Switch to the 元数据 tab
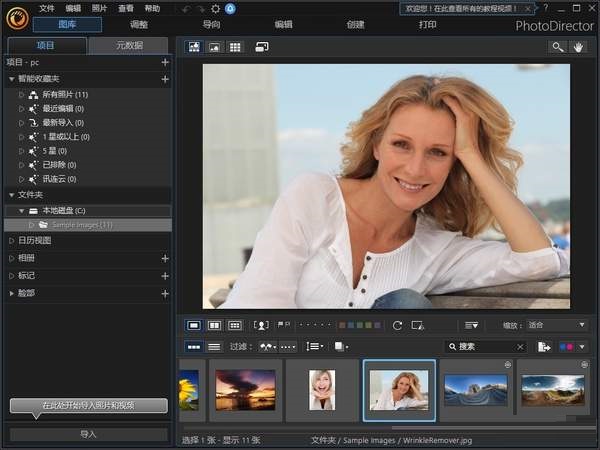This screenshot has width=600, height=450. (x=129, y=46)
